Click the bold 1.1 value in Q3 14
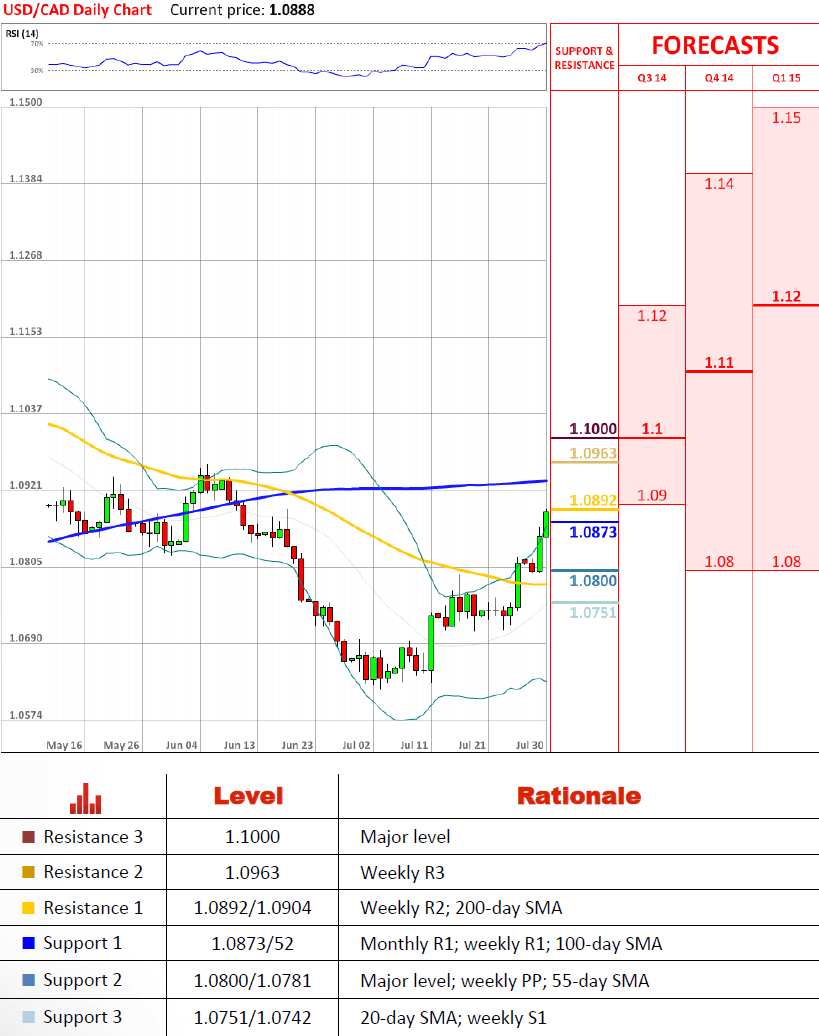Viewport: 819px width, 1036px height. pyautogui.click(x=652, y=429)
